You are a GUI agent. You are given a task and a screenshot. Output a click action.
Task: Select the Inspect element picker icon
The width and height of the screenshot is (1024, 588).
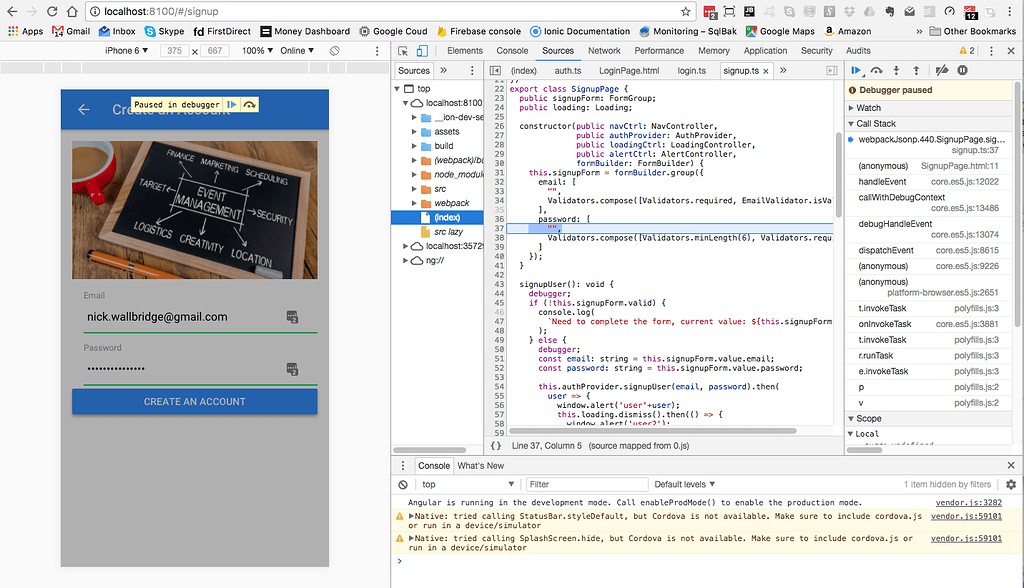pyautogui.click(x=401, y=50)
